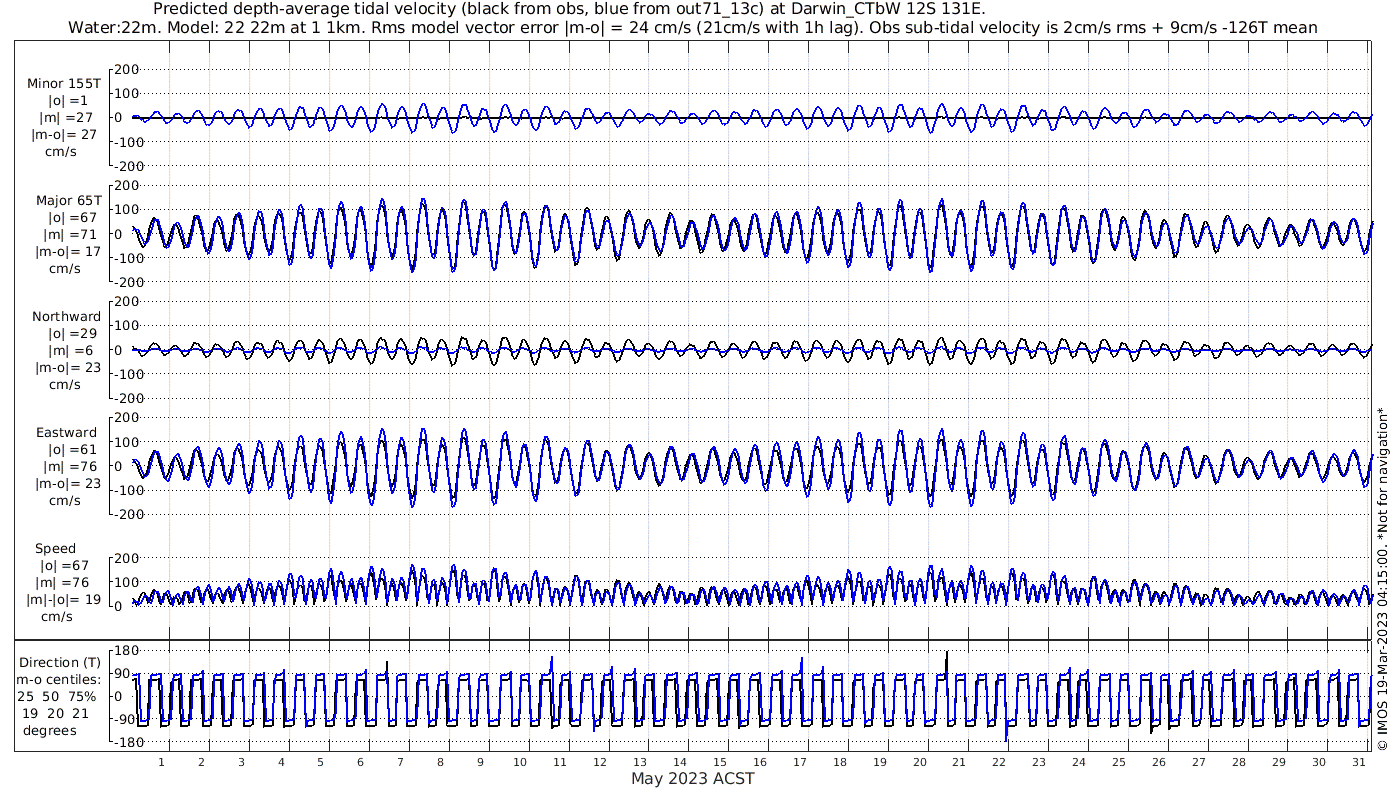The width and height of the screenshot is (1400, 800).
Task: Select the "Direction (T)" panel label
Action: coord(60,662)
